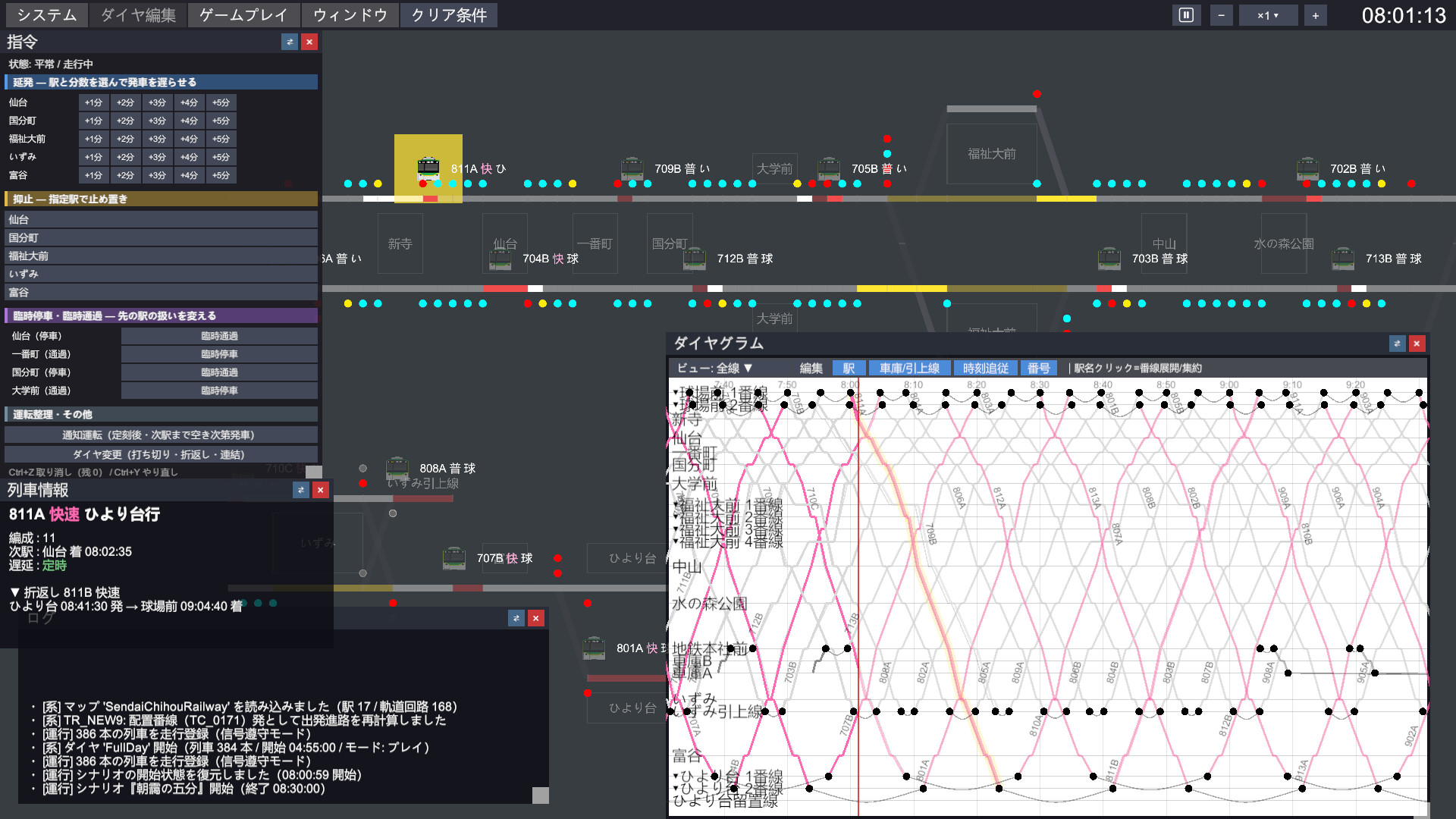
Task: Toggle the 駅 diagram option
Action: [x=849, y=368]
